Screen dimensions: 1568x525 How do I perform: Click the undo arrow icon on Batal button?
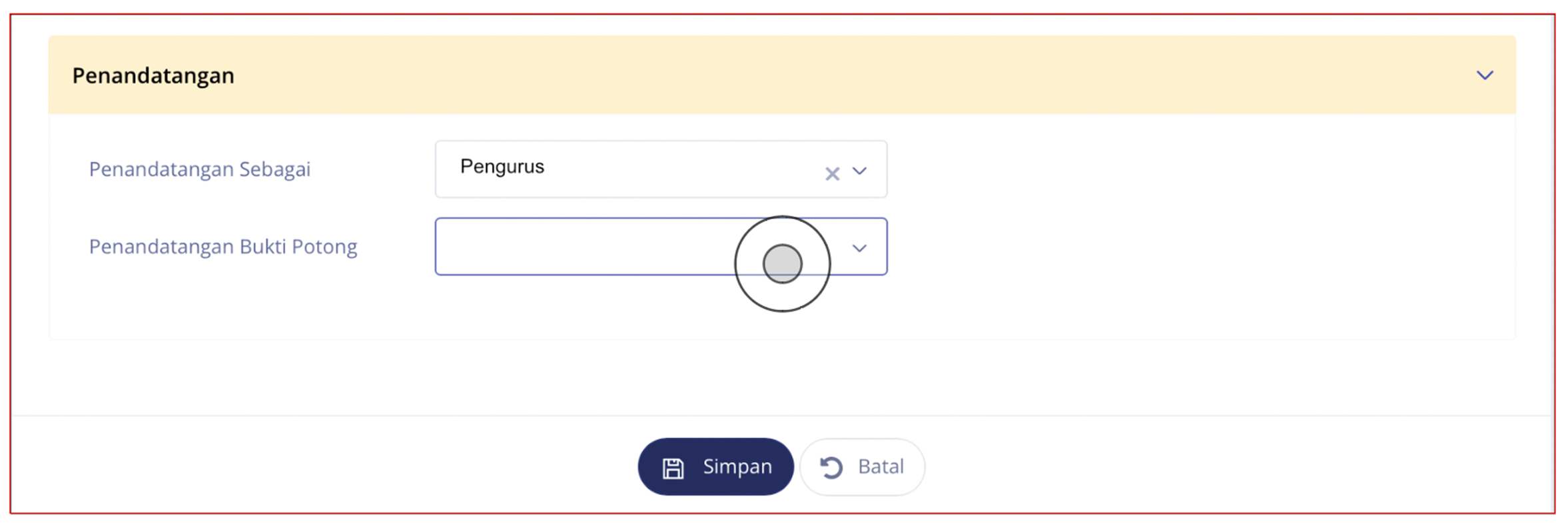tap(831, 466)
